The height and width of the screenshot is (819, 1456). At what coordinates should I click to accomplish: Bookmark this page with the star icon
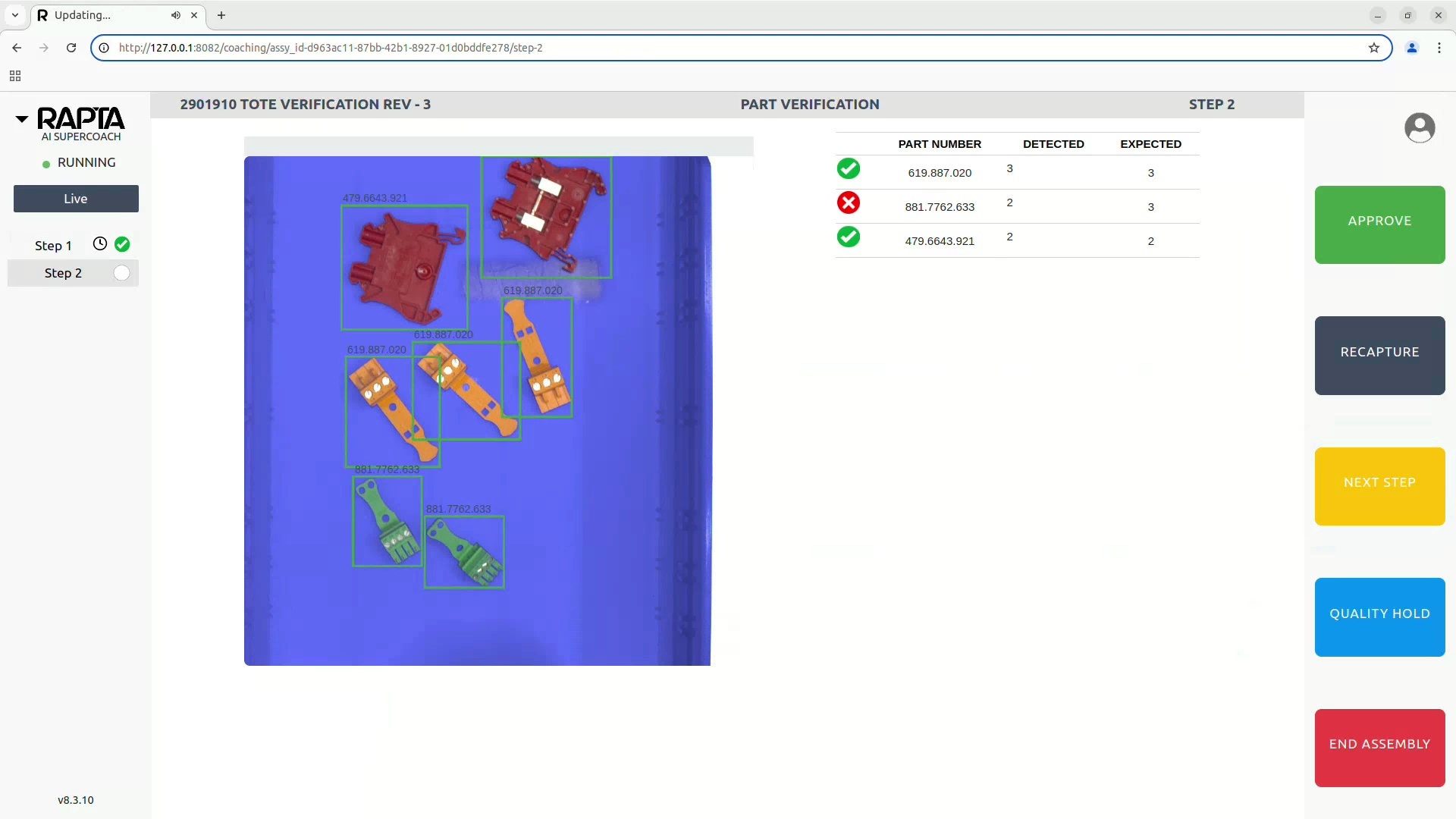coord(1373,48)
